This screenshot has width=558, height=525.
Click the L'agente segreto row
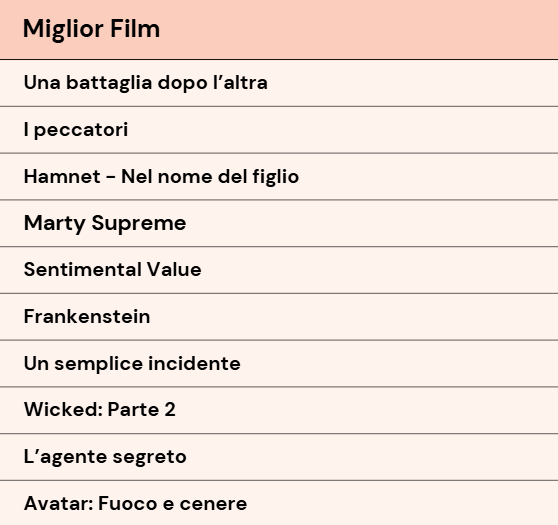279,457
